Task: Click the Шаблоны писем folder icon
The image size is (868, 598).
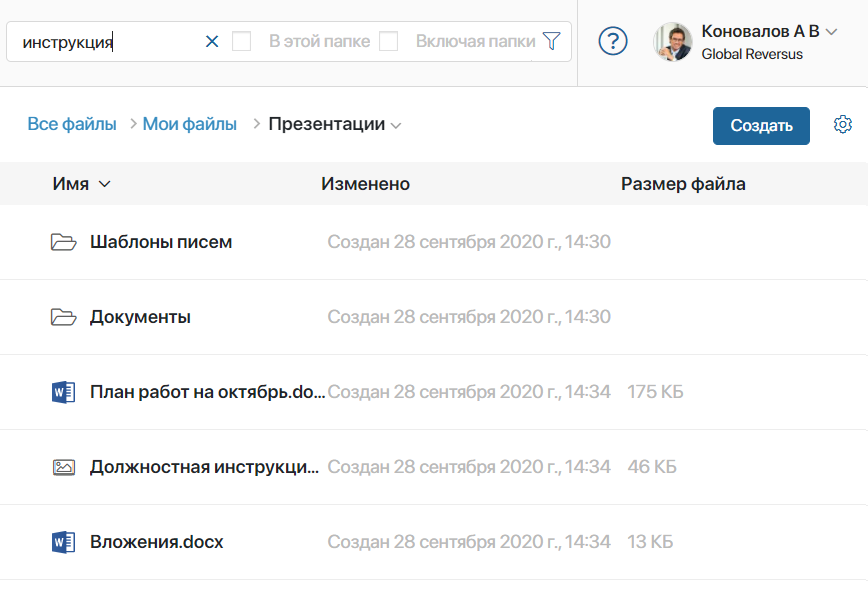Action: coord(64,242)
